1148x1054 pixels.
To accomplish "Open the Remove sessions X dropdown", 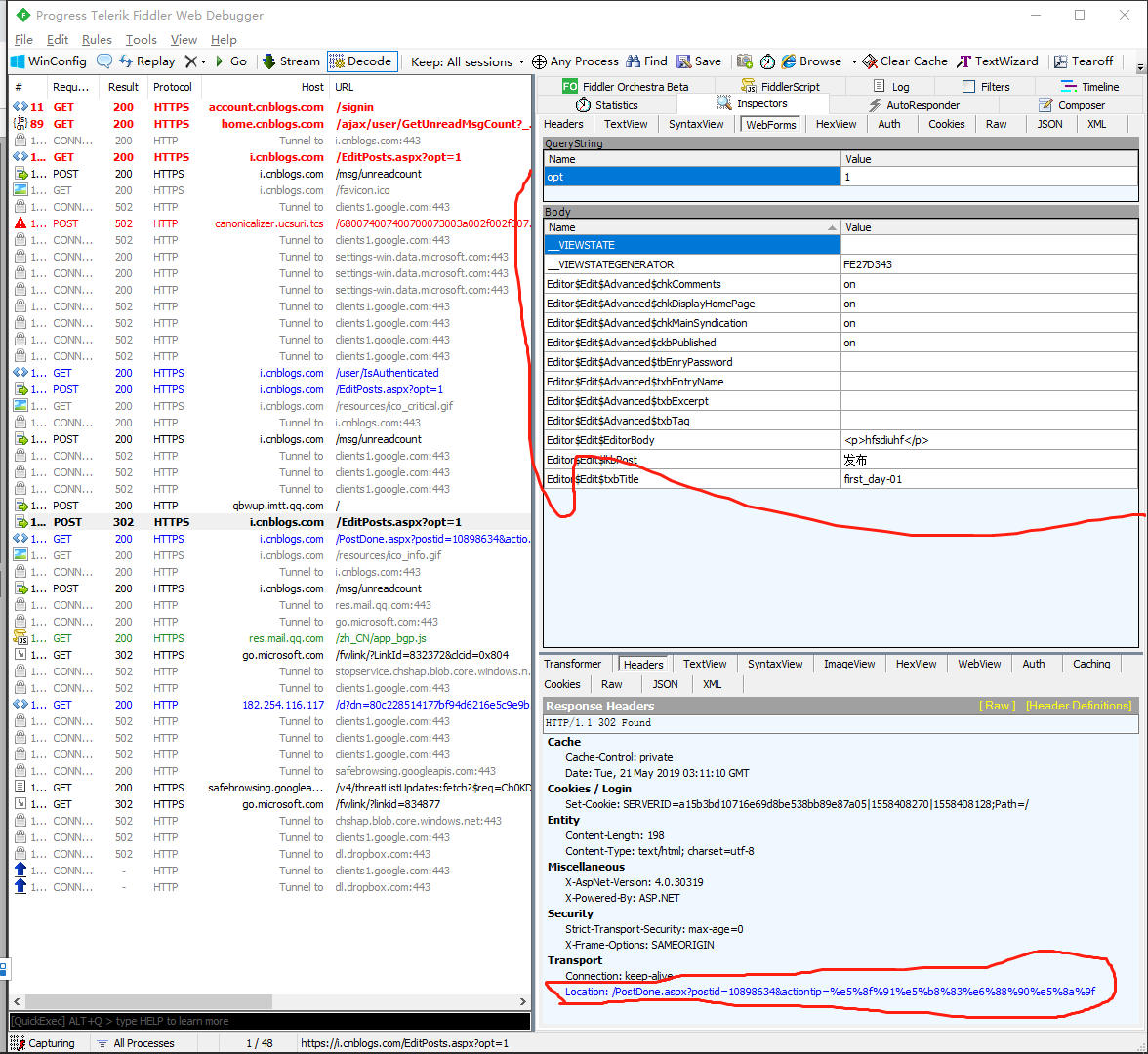I will [195, 61].
